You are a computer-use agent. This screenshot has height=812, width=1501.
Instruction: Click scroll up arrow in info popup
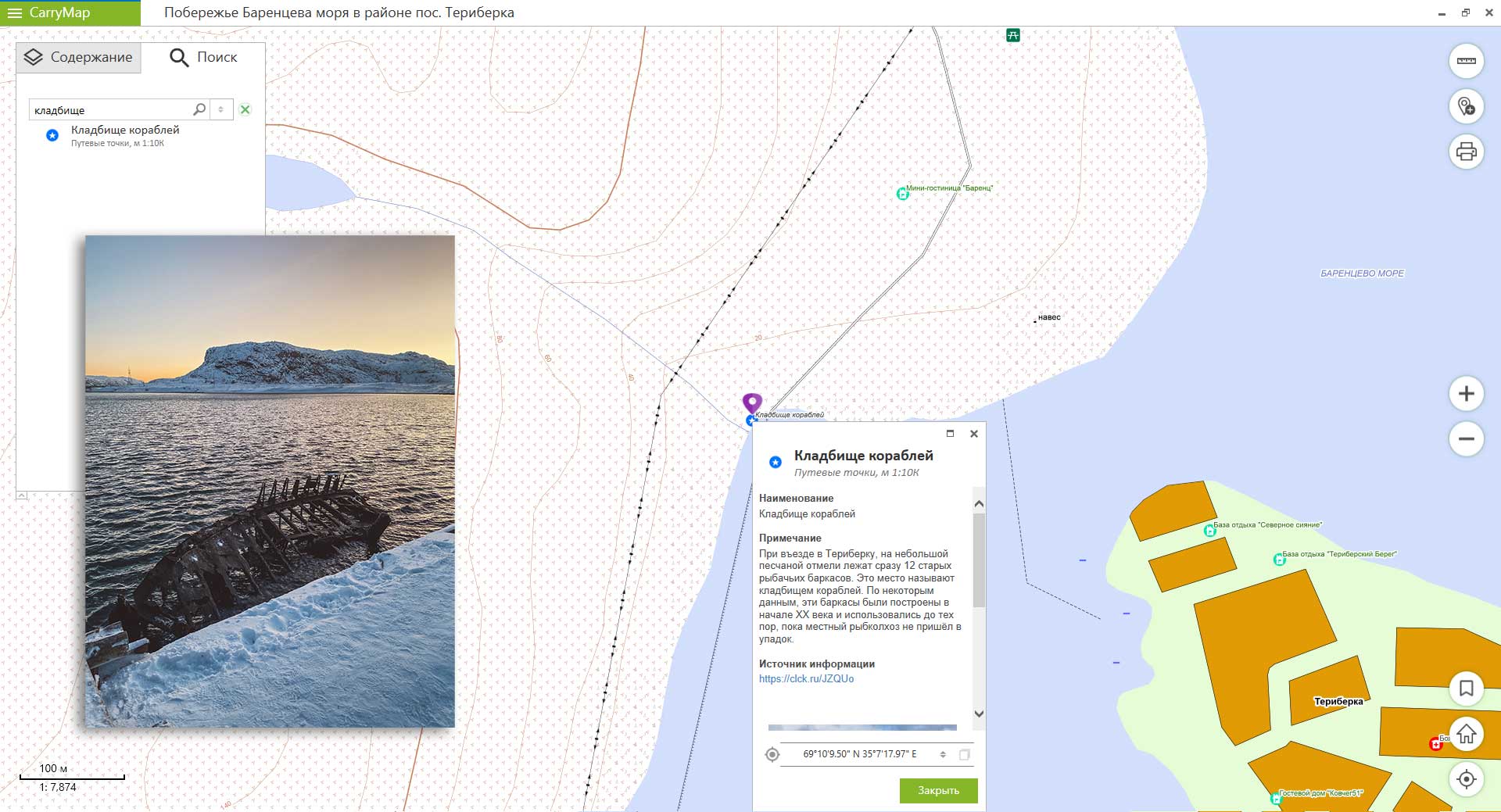(979, 504)
